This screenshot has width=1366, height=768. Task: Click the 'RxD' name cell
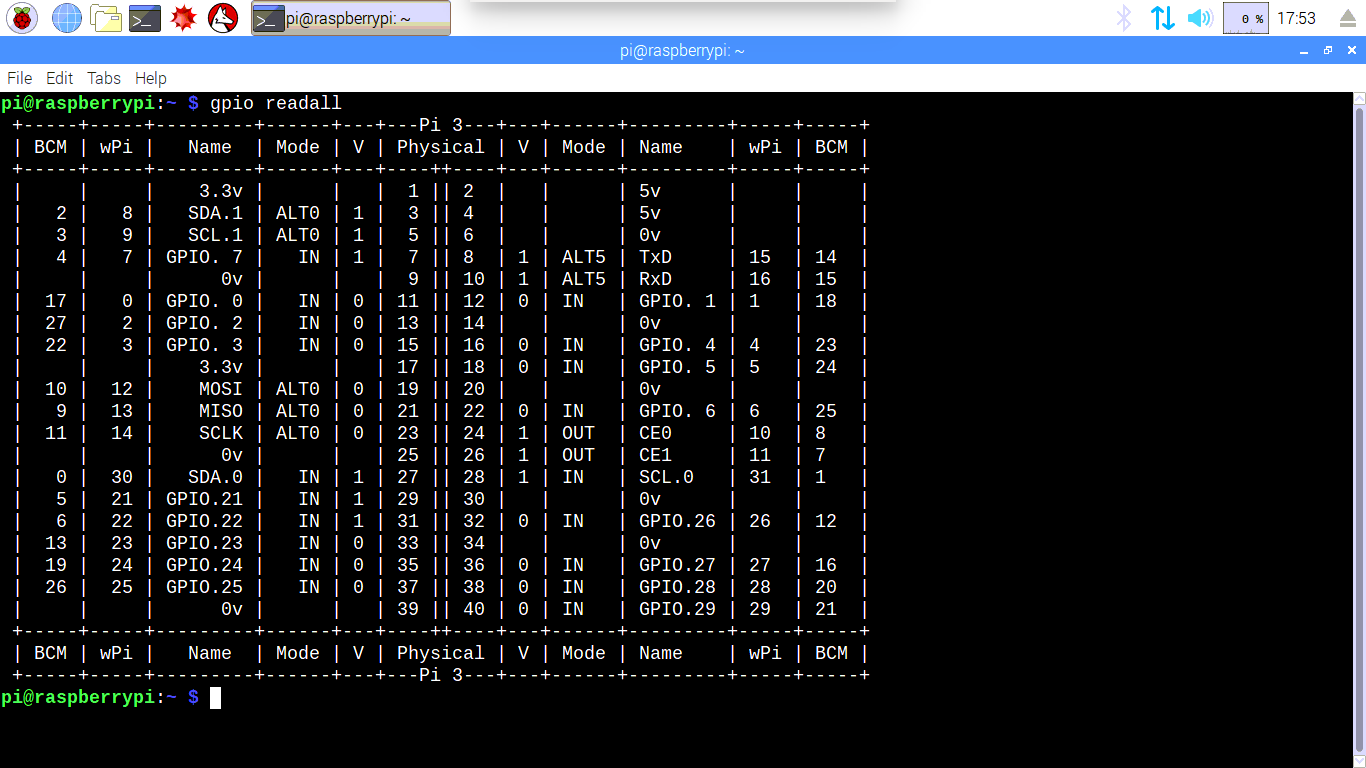(x=655, y=279)
